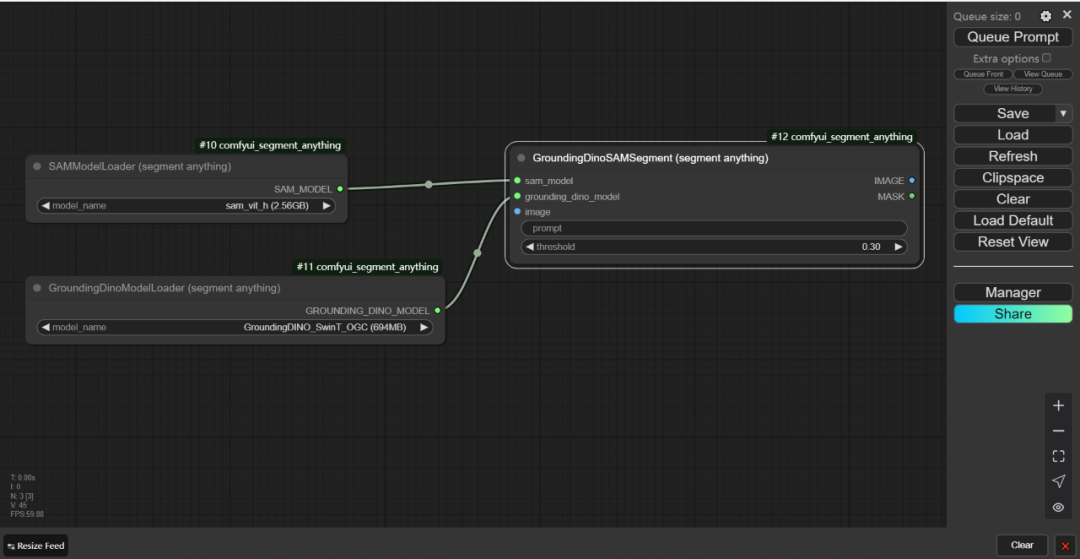Viewport: 1080px width, 559px height.
Task: Click the GROUNDING_DINO_MODEL output socket
Action: tap(437, 310)
